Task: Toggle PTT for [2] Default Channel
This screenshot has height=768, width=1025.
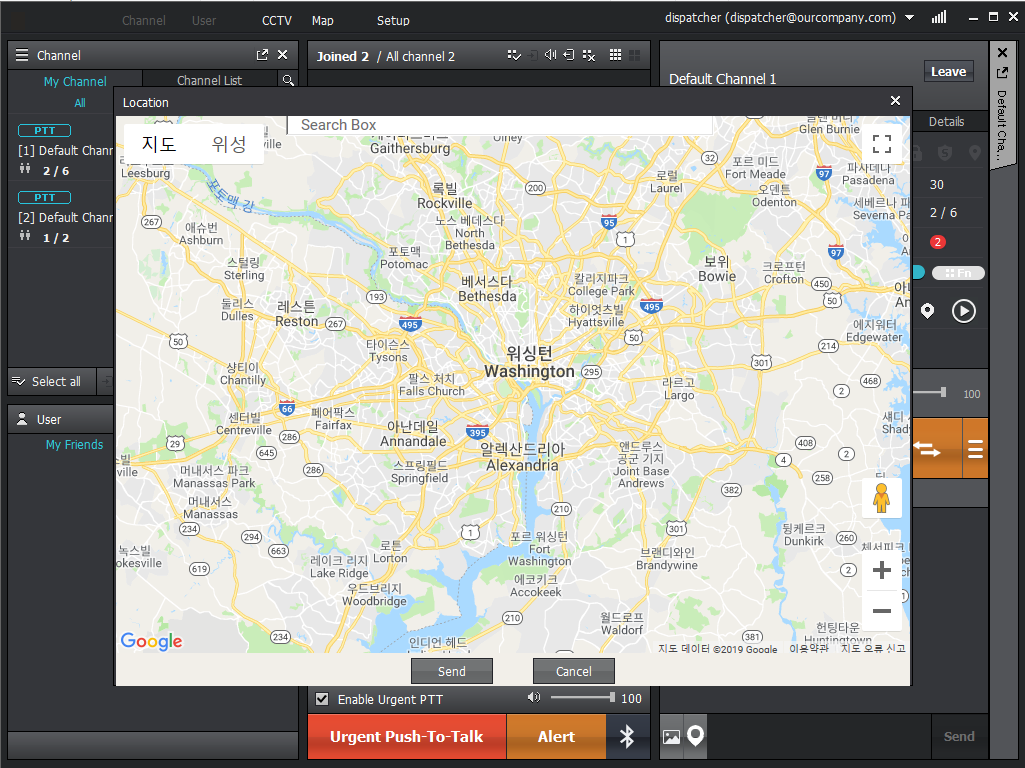Action: [44, 198]
